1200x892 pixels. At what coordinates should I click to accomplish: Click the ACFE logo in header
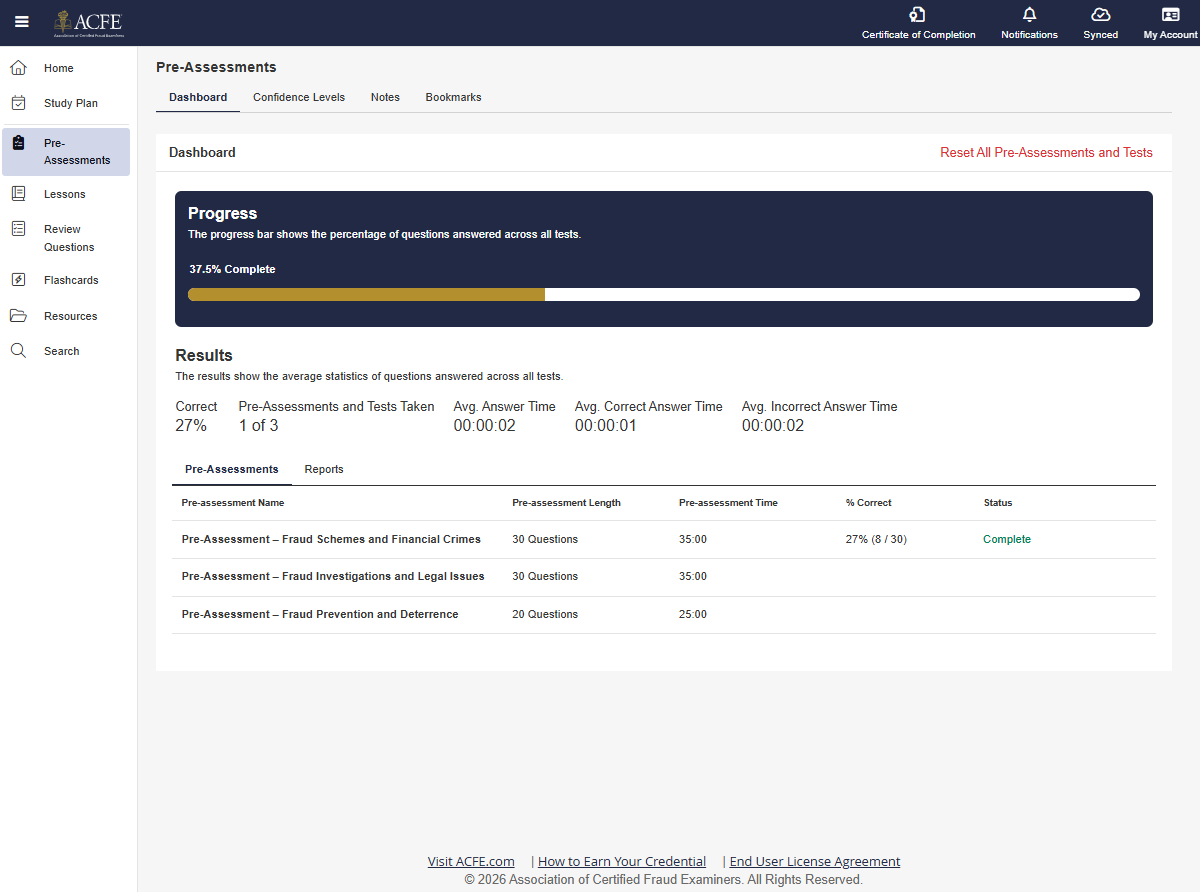point(89,22)
